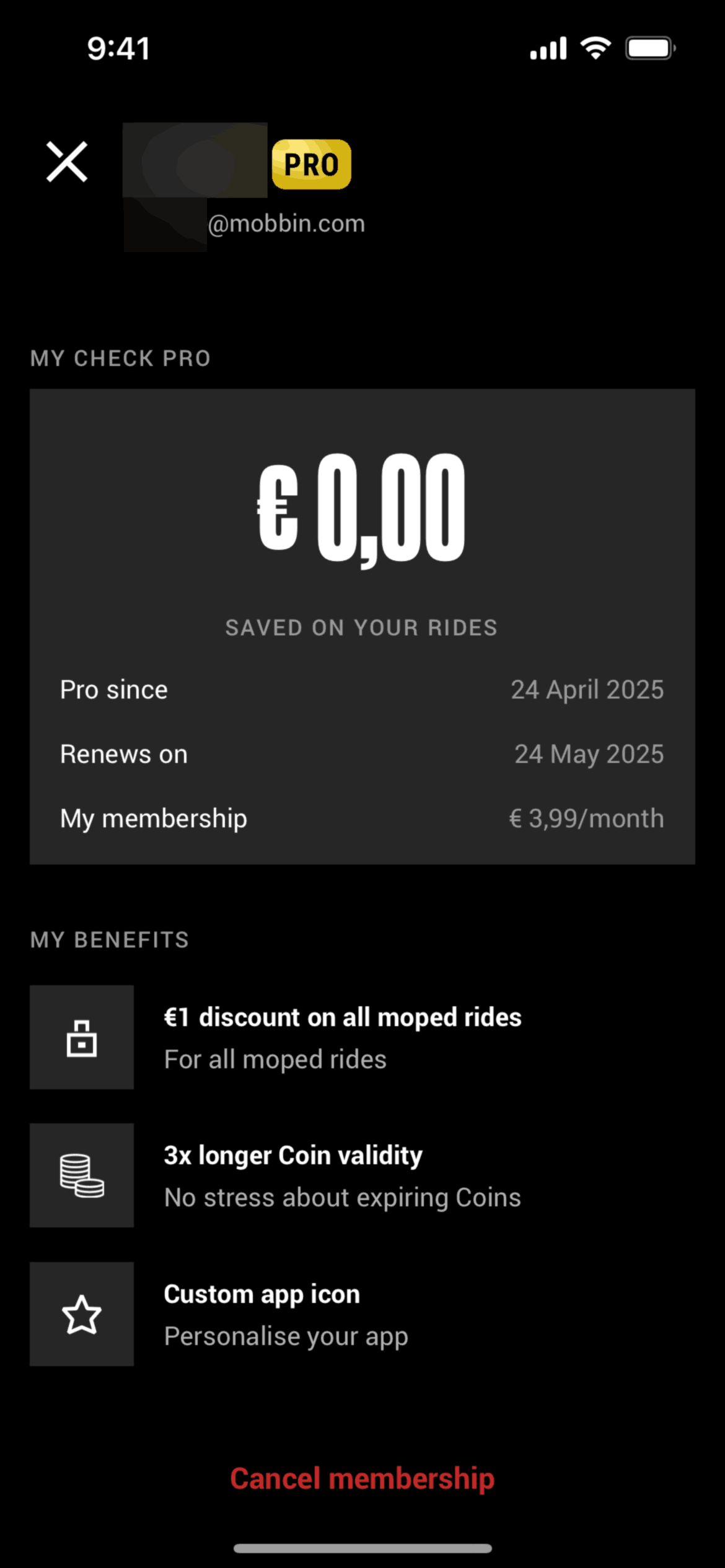This screenshot has width=725, height=1568.
Task: Close the membership screen with X
Action: 67,162
